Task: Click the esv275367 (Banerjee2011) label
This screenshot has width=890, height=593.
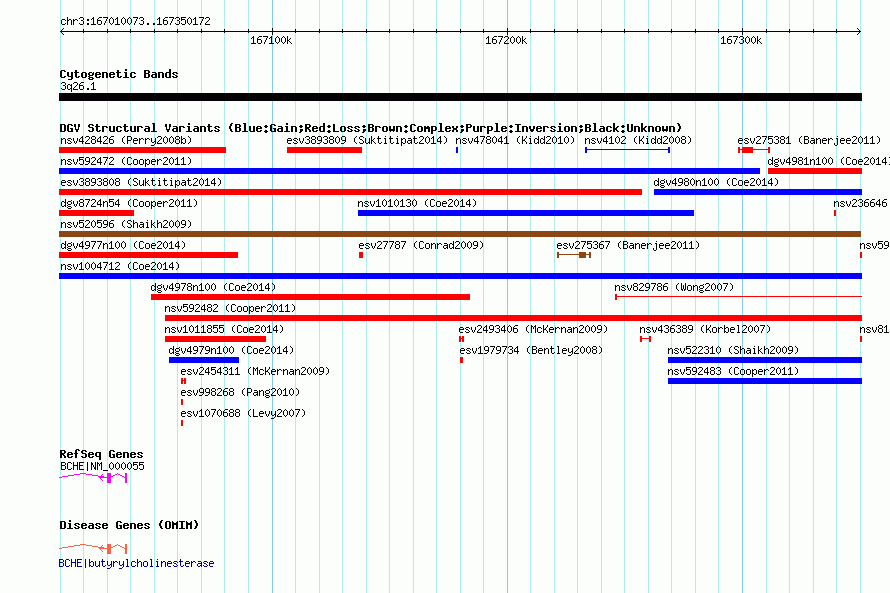Action: tap(628, 245)
